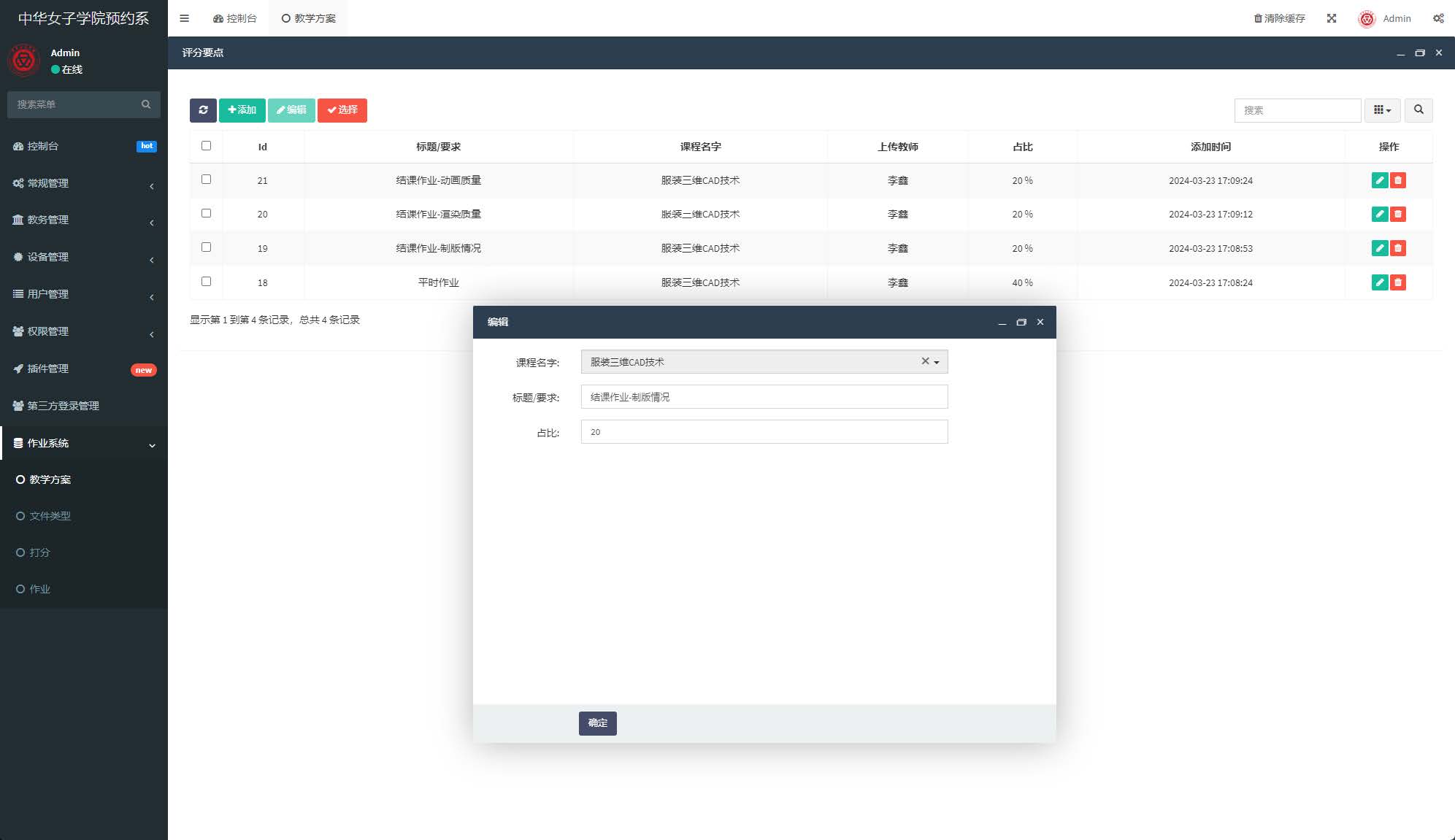This screenshot has height=840, width=1455.
Task: Click the 编辑 toolbar button
Action: click(x=291, y=110)
